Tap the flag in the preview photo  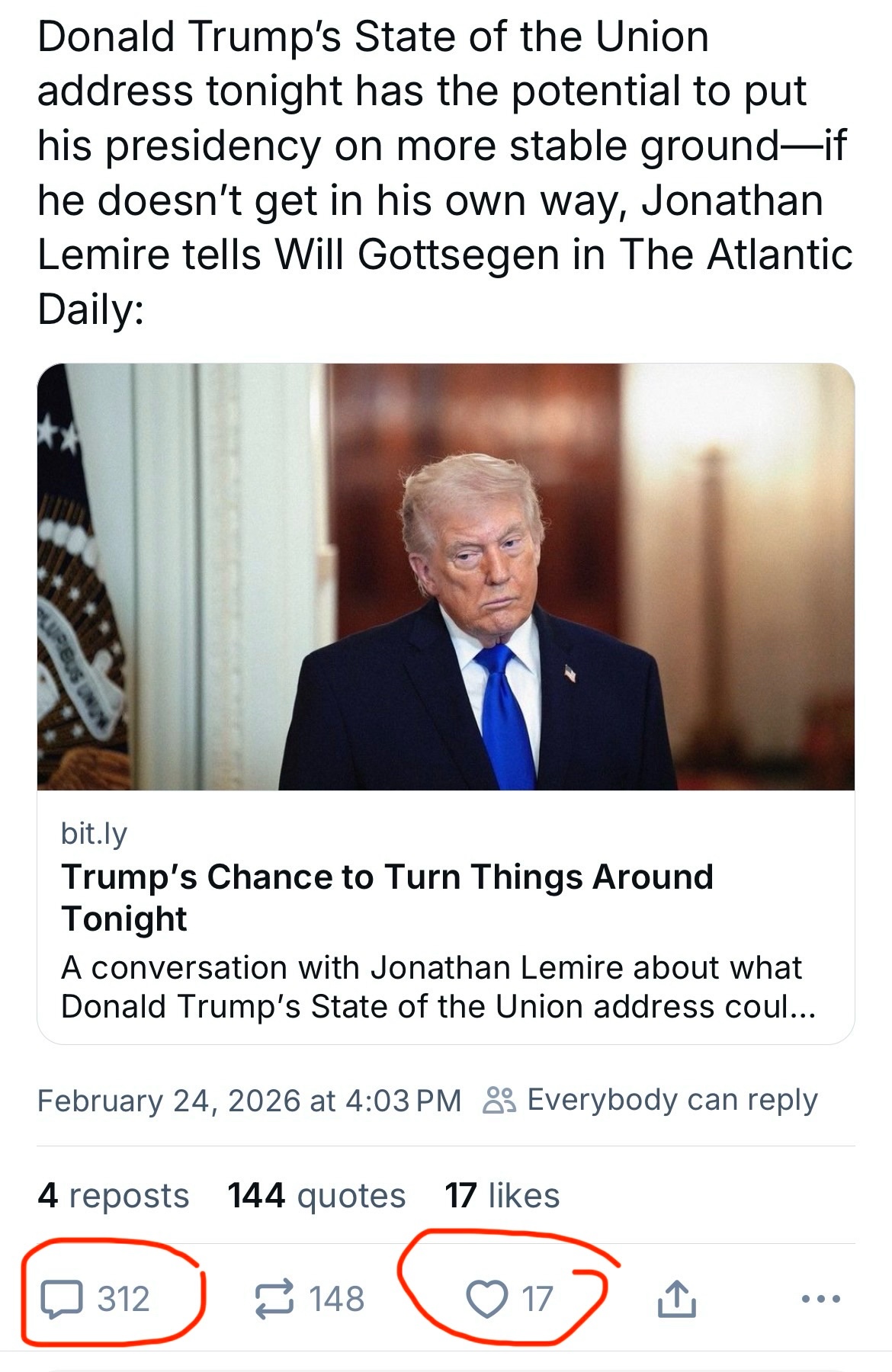(76, 579)
